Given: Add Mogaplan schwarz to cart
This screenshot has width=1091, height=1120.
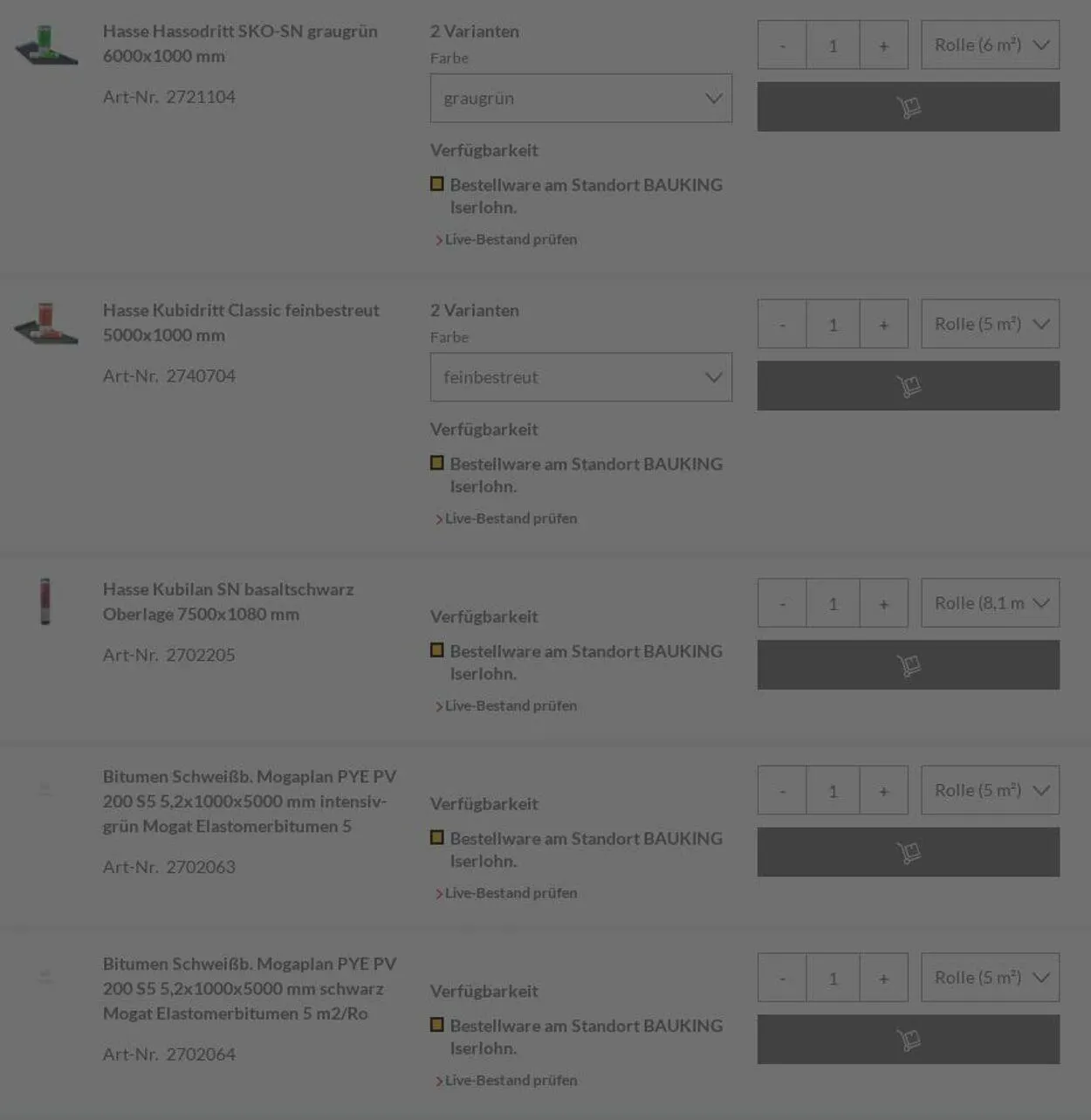Looking at the screenshot, I should point(908,1039).
